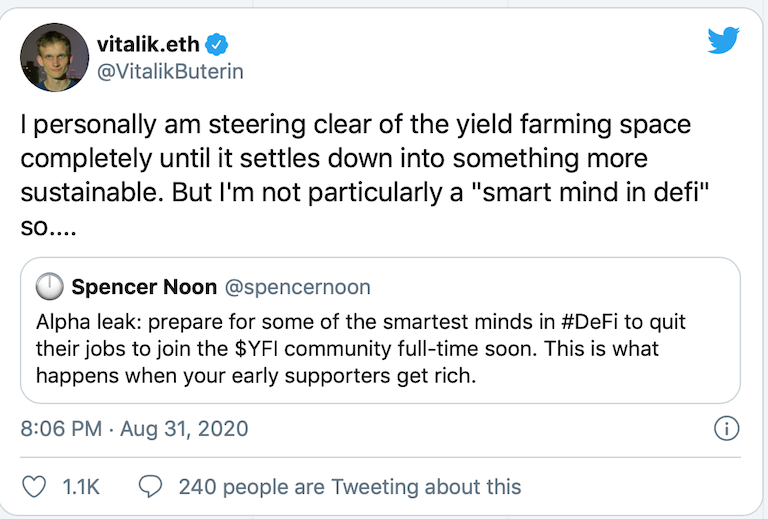Open the tweet info icon
This screenshot has height=519, width=768.
click(726, 430)
